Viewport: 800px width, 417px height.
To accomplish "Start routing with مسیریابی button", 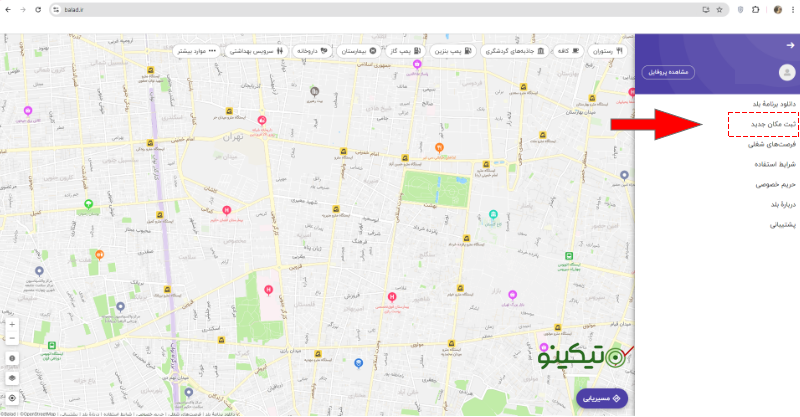I will pyautogui.click(x=602, y=399).
